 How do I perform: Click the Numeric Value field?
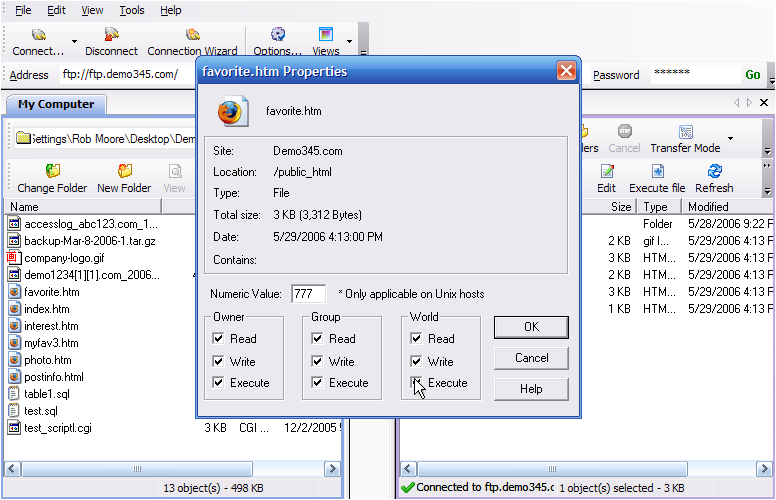[x=309, y=294]
